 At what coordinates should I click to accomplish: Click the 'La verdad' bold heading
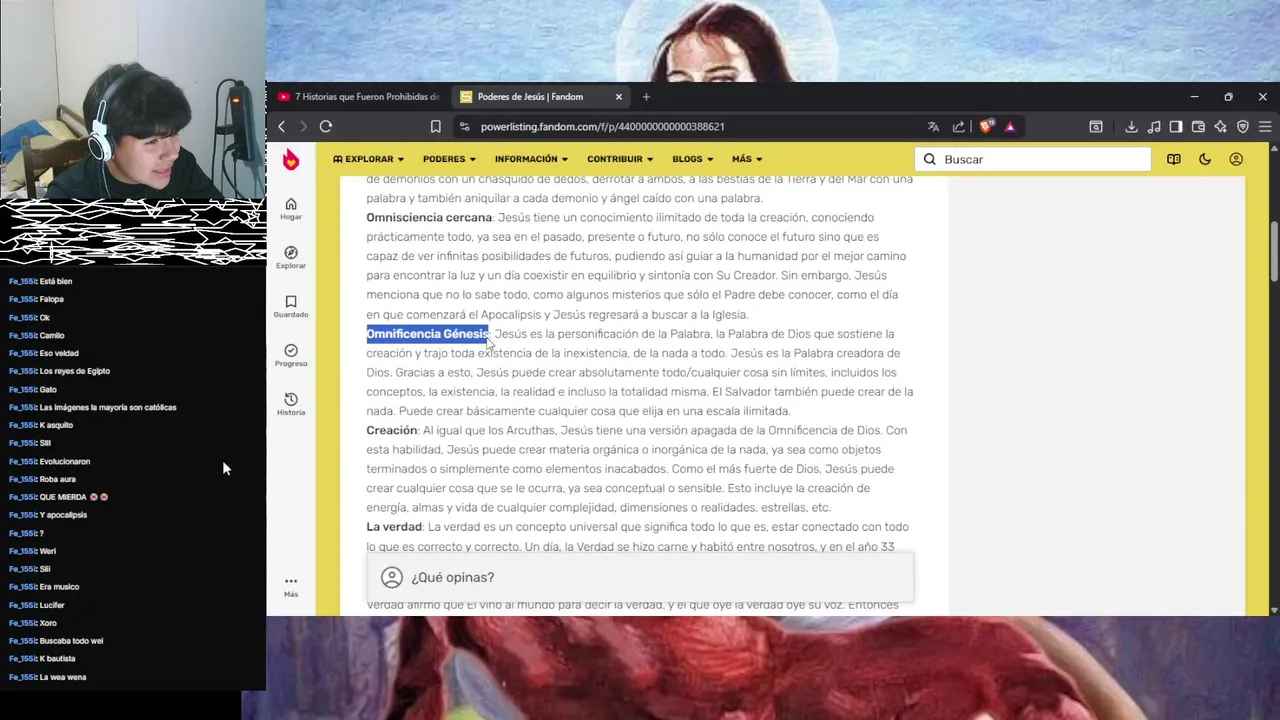click(x=394, y=527)
